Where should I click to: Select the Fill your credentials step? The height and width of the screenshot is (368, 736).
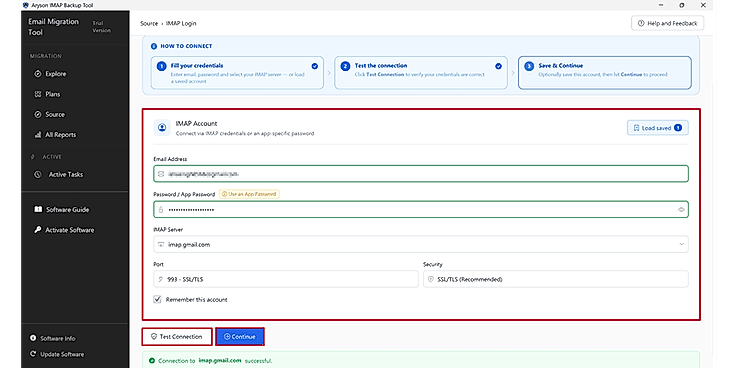[237, 73]
